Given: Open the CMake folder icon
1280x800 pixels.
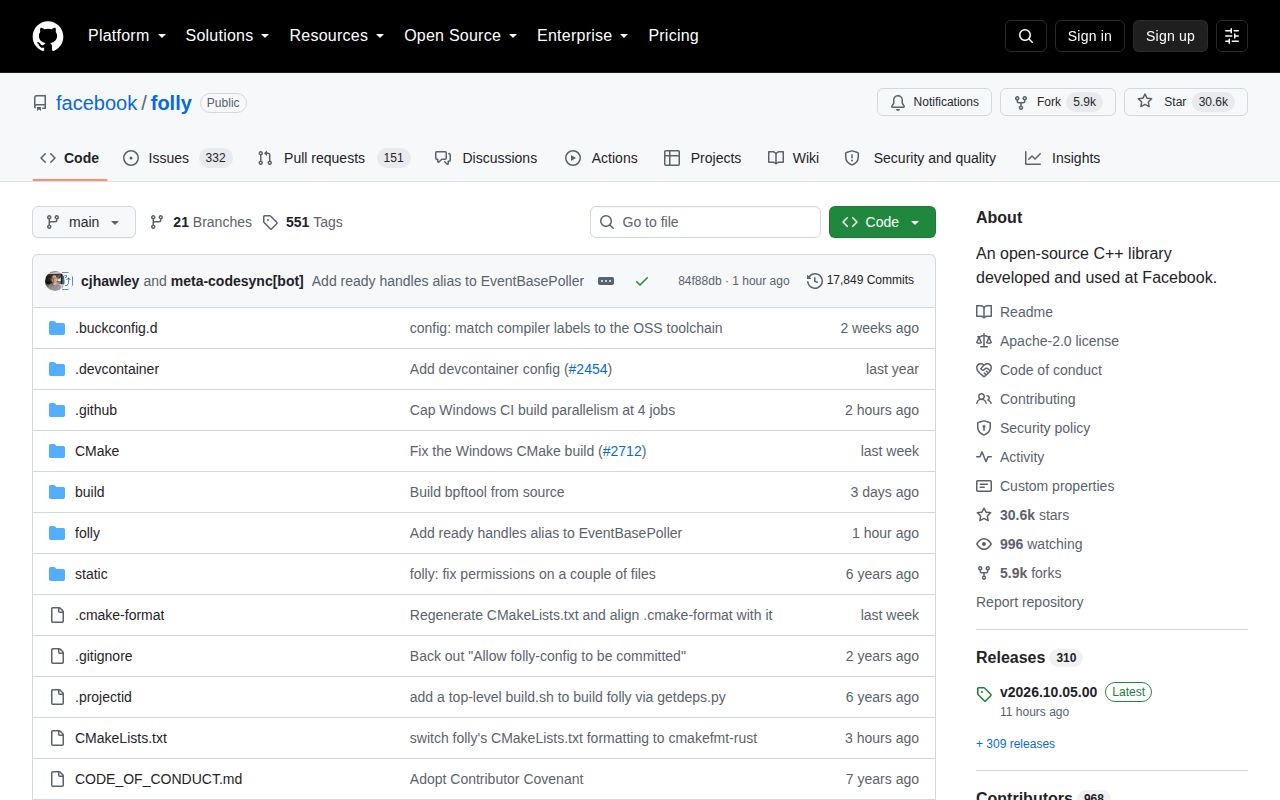Looking at the screenshot, I should (57, 451).
